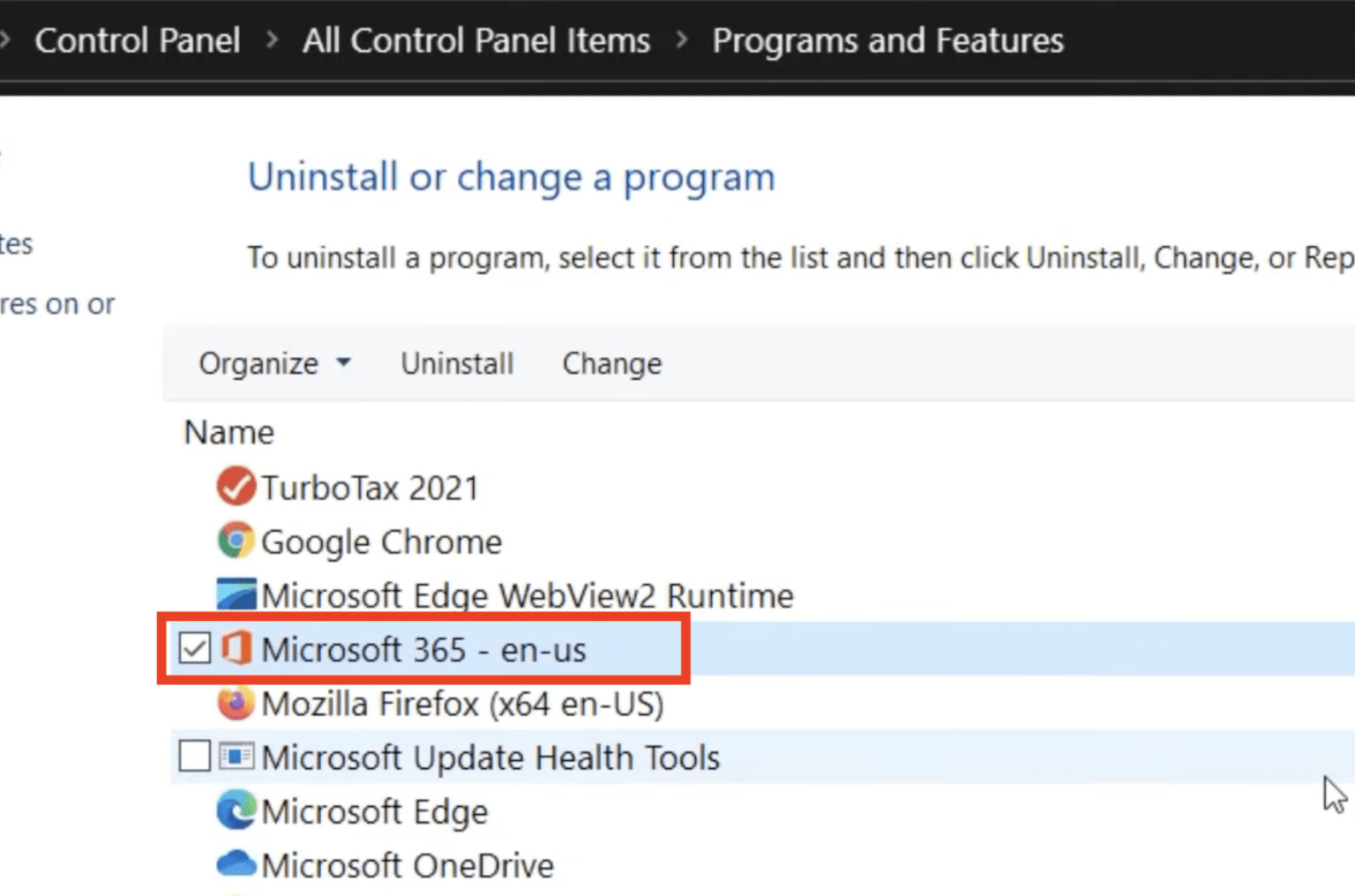Click the Google Chrome icon

pos(234,541)
